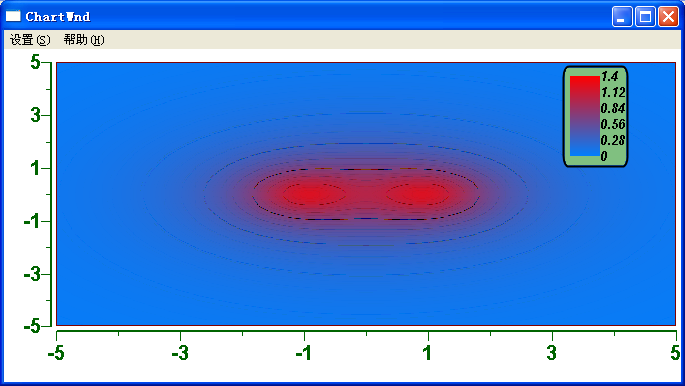
Task: Open the 帮助(H) help menu
Action: 84,40
